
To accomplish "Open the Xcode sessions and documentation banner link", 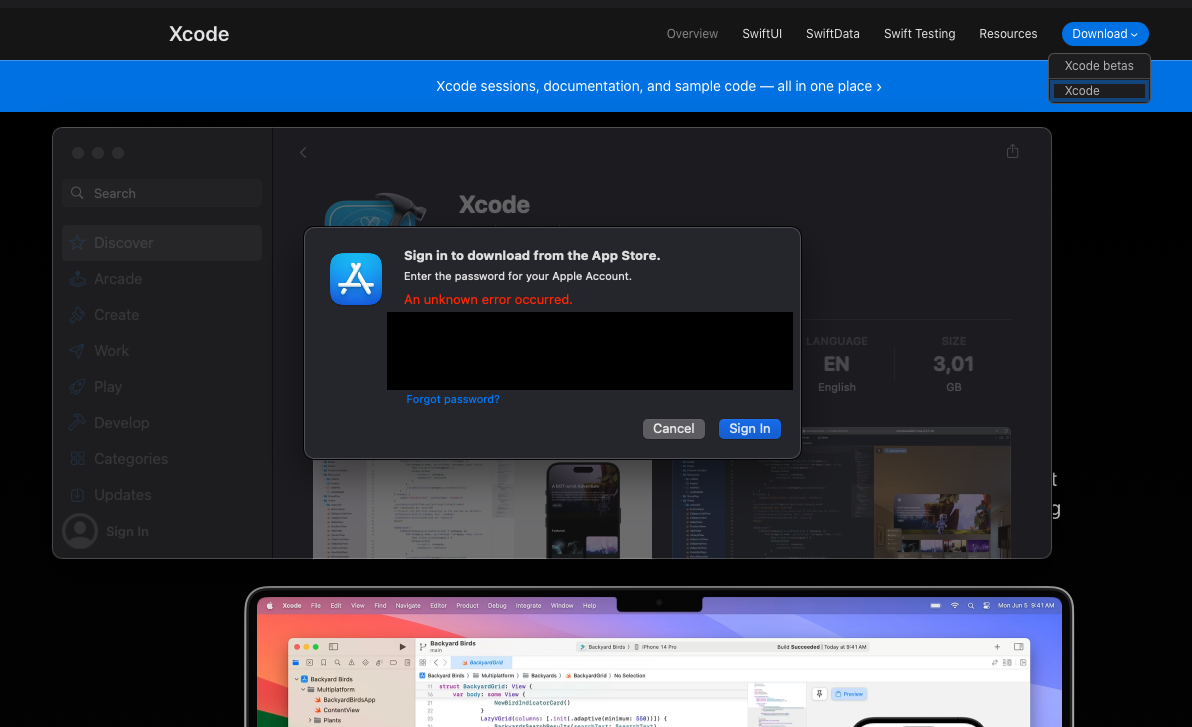I will click(658, 87).
